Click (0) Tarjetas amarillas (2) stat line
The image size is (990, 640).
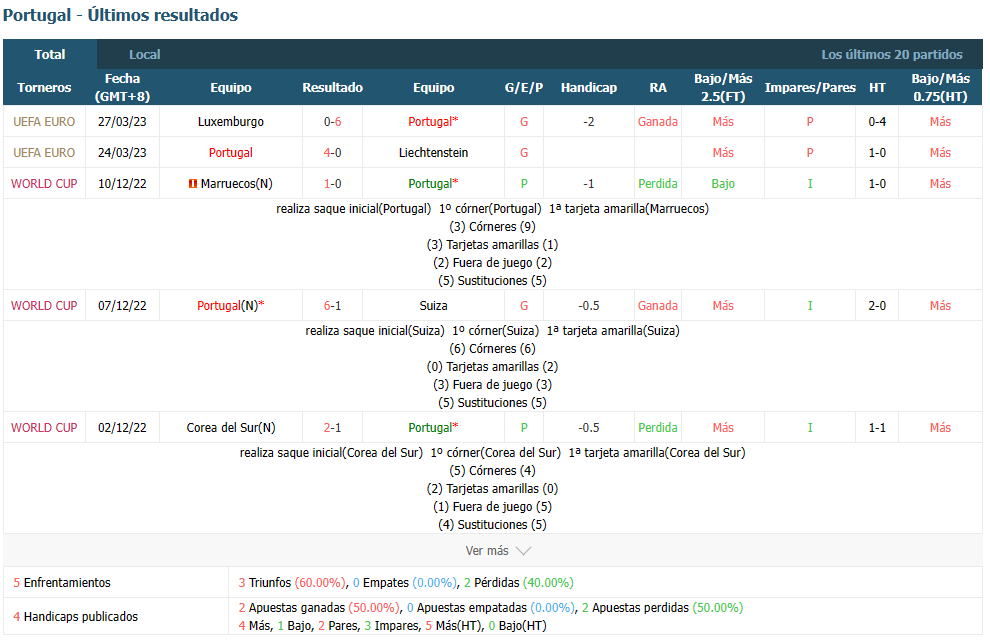[492, 367]
